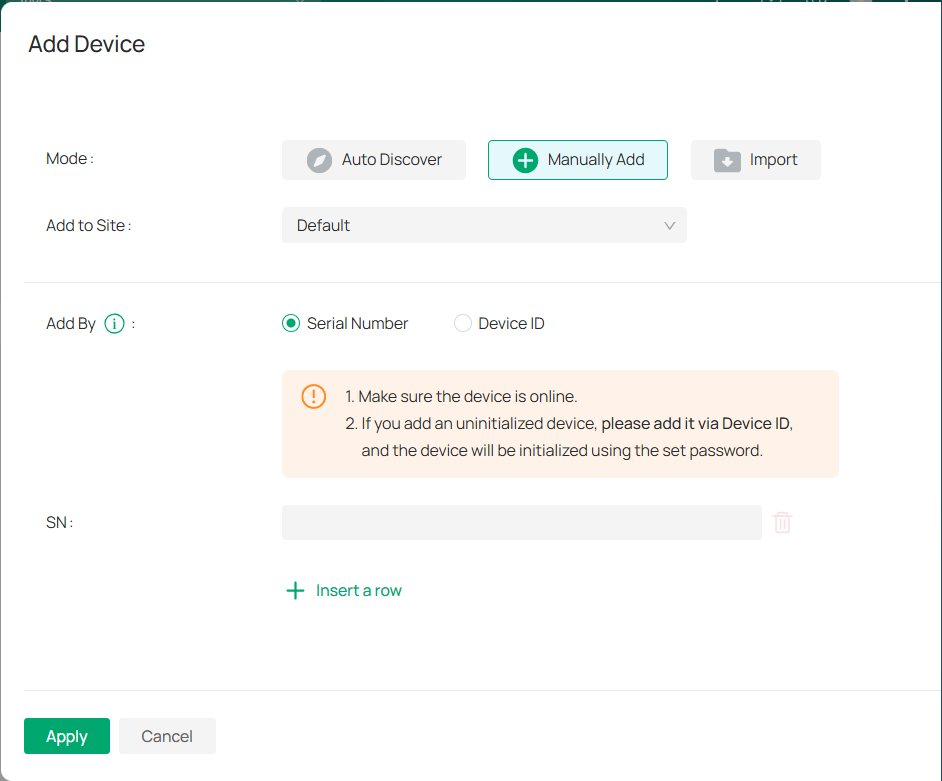Select the Manually Add mode button
942x781 pixels.
click(578, 159)
